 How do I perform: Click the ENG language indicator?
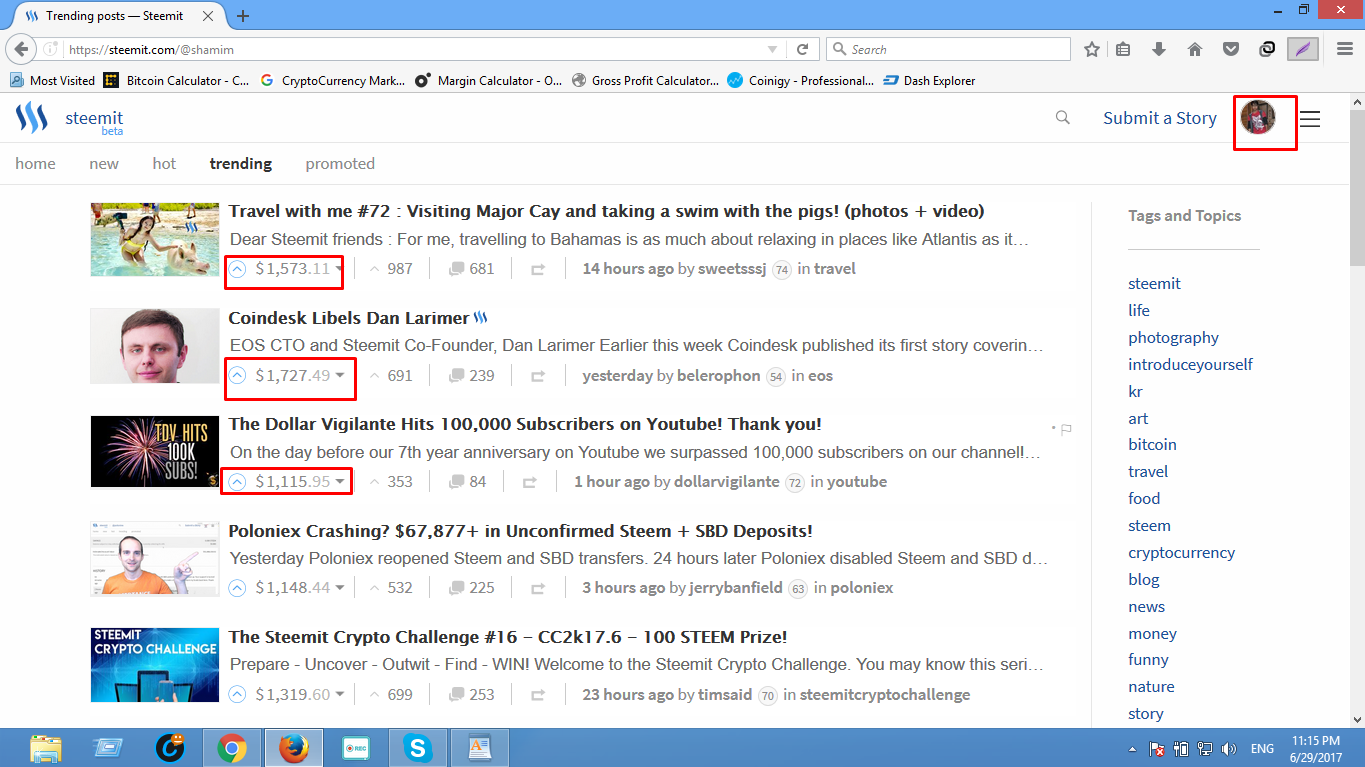pyautogui.click(x=1262, y=749)
